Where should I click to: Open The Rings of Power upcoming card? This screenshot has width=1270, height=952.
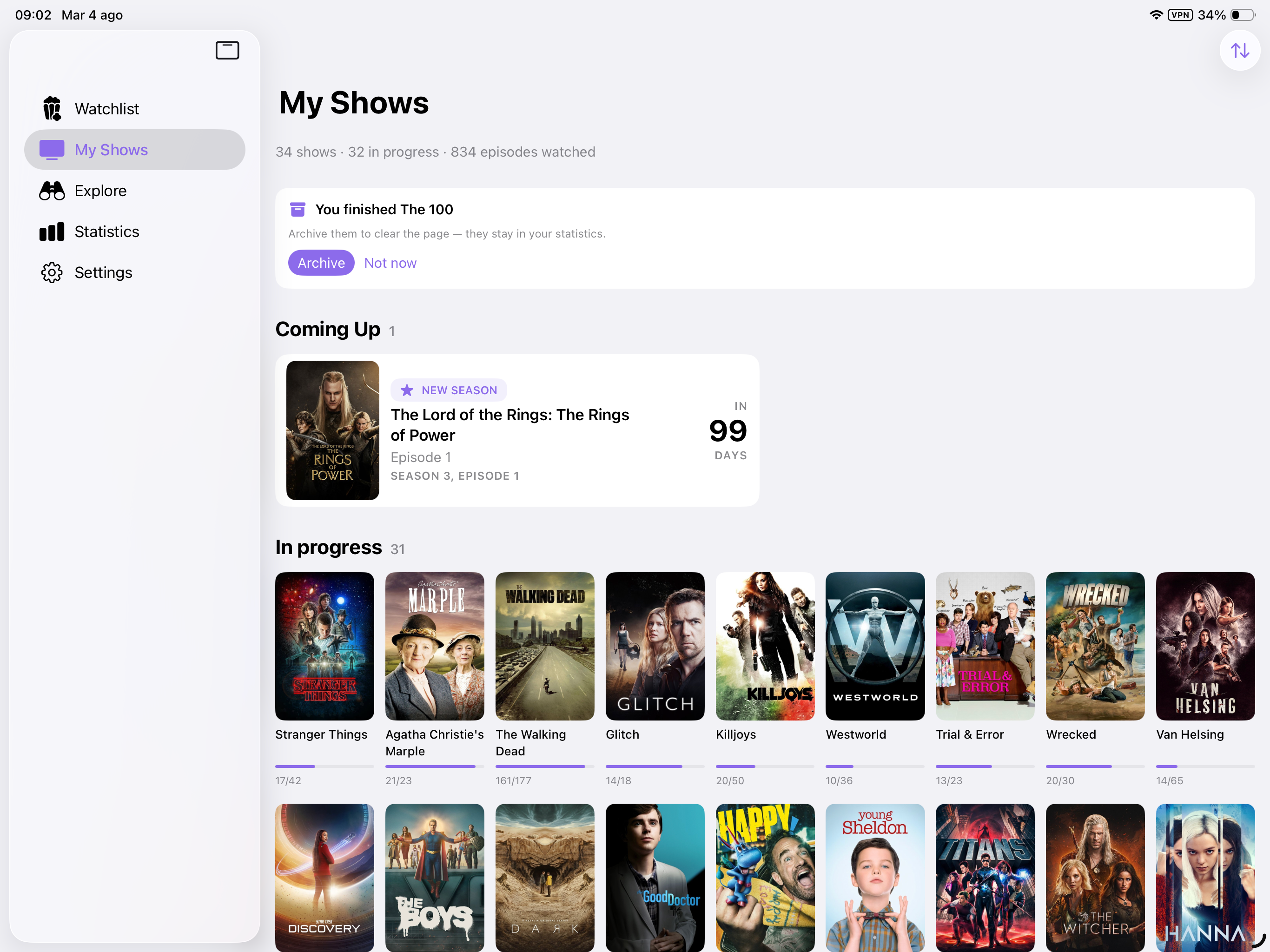point(517,430)
